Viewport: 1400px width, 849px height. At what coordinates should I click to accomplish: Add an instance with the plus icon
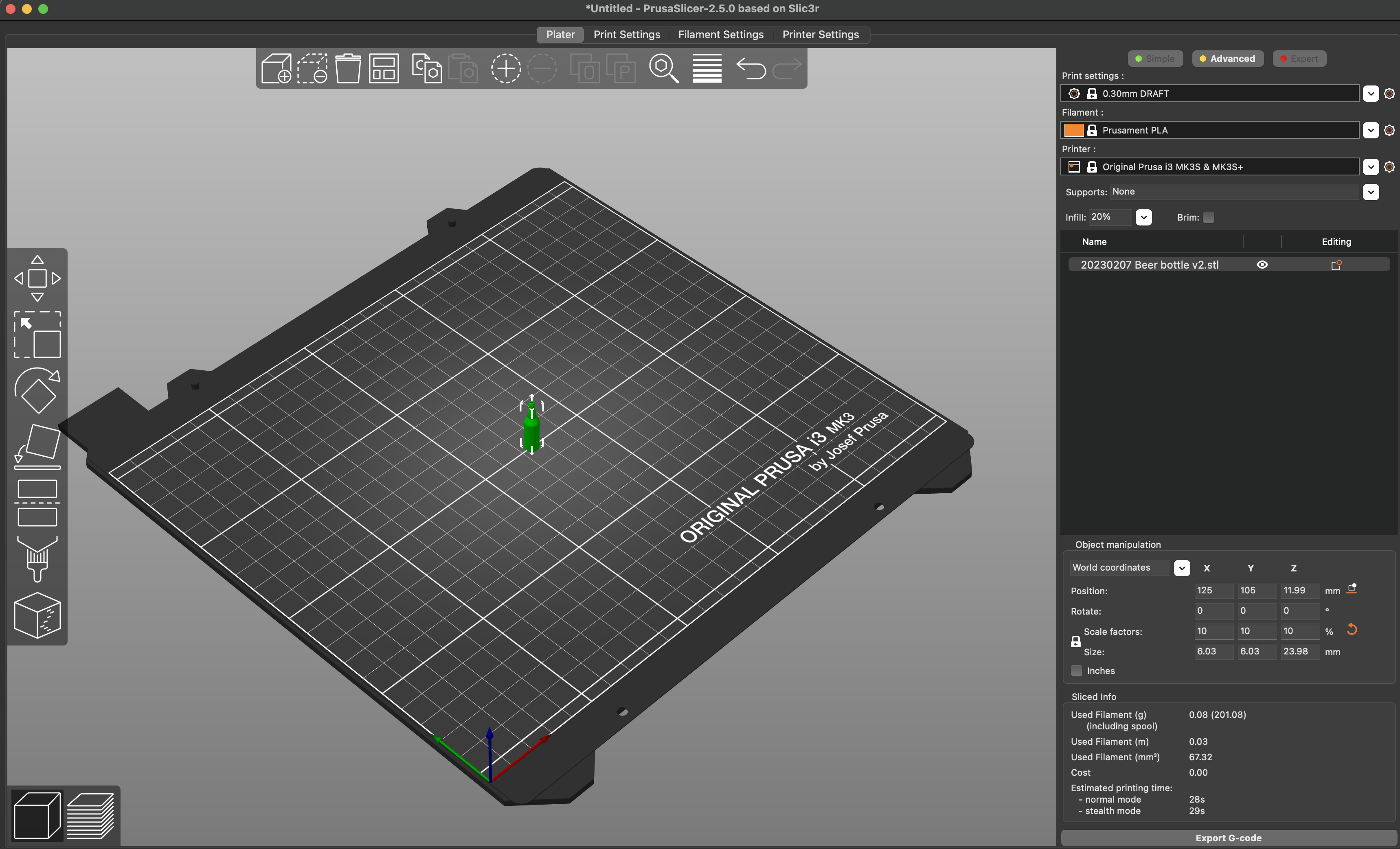tap(506, 69)
